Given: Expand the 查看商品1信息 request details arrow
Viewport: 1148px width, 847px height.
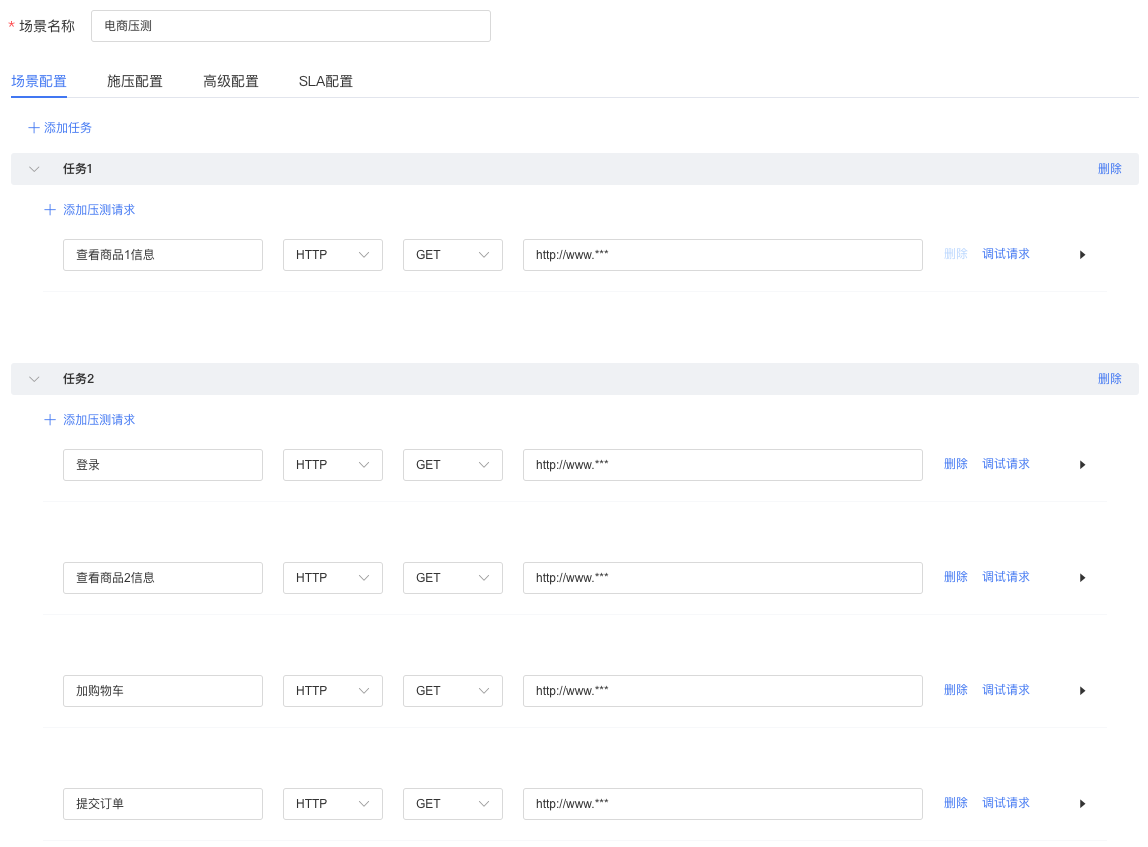Looking at the screenshot, I should point(1082,255).
